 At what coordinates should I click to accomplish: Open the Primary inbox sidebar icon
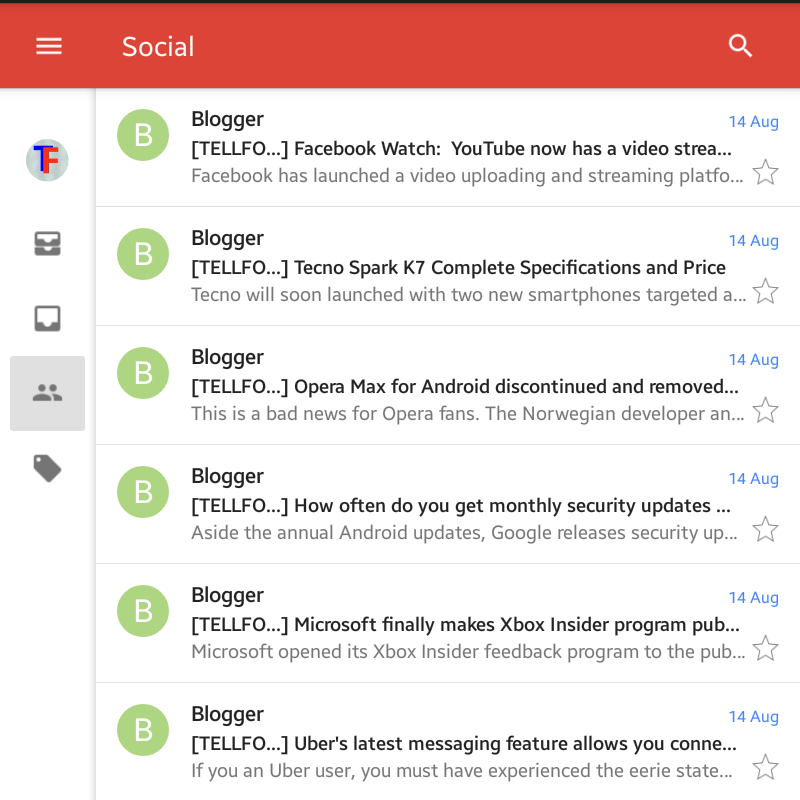(47, 318)
